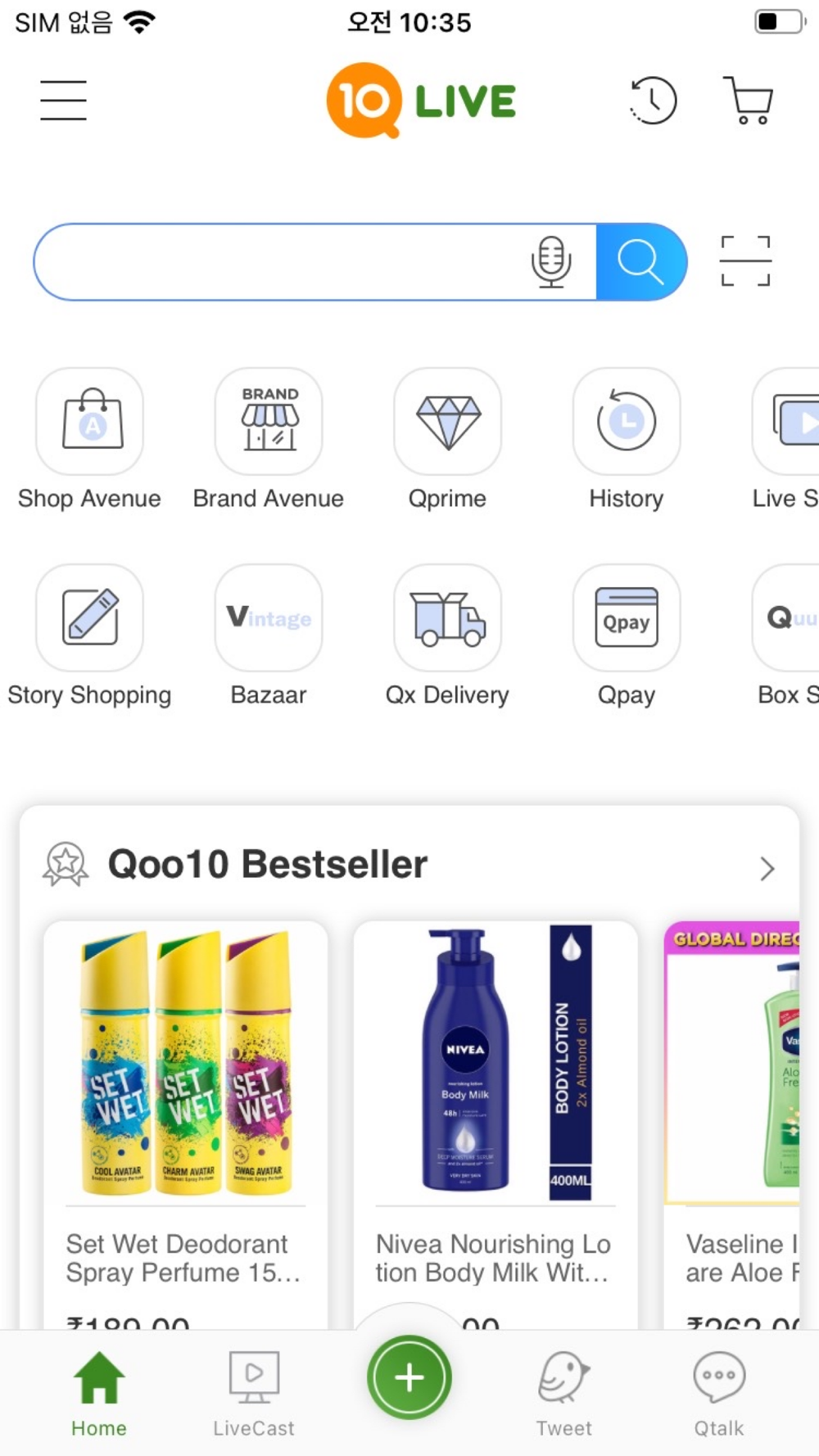The image size is (819, 1456).
Task: Expand Qoo10 Bestseller with the chevron
Action: pyautogui.click(x=767, y=868)
